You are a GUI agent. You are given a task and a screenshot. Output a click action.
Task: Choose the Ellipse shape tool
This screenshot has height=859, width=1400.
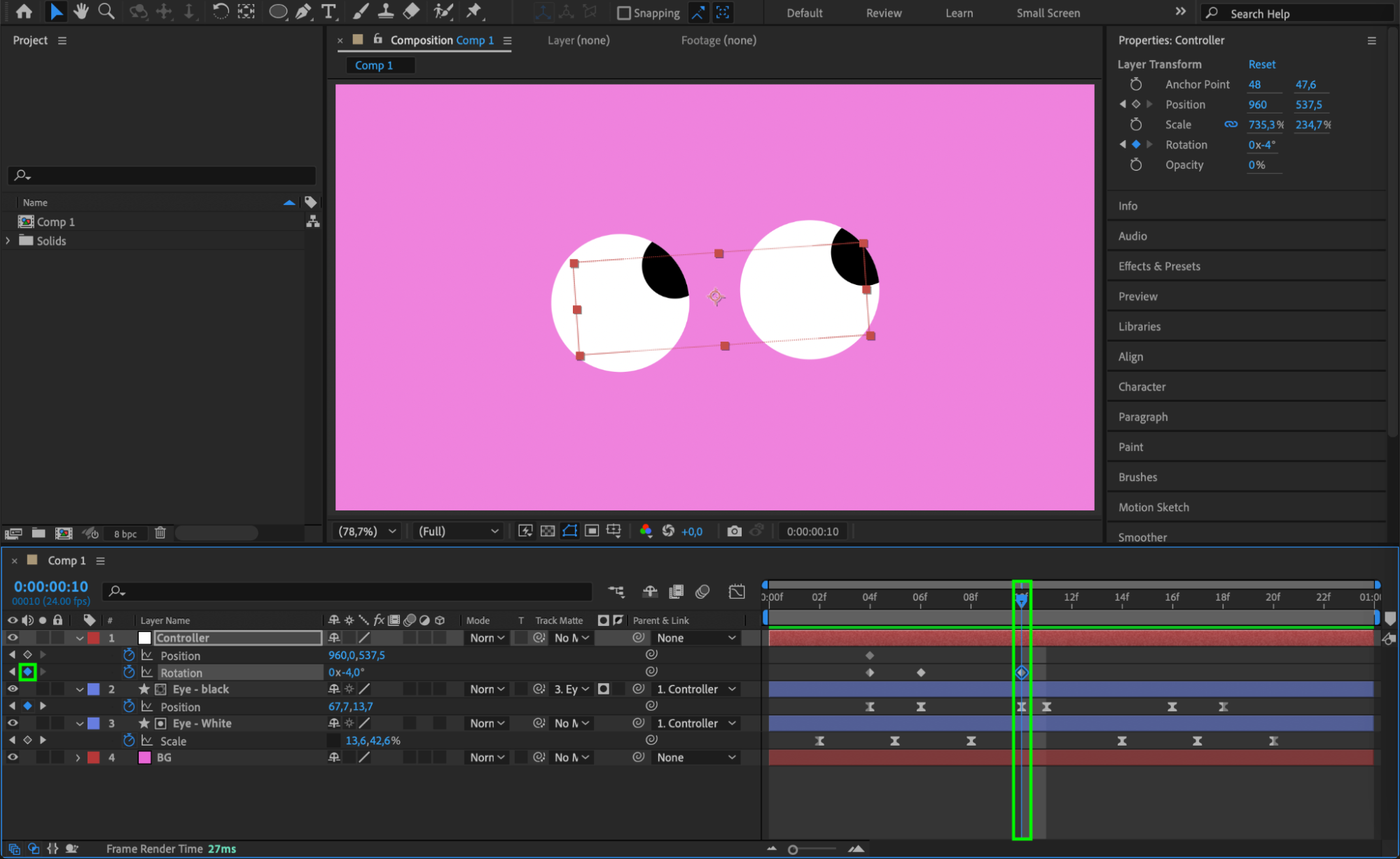click(277, 11)
